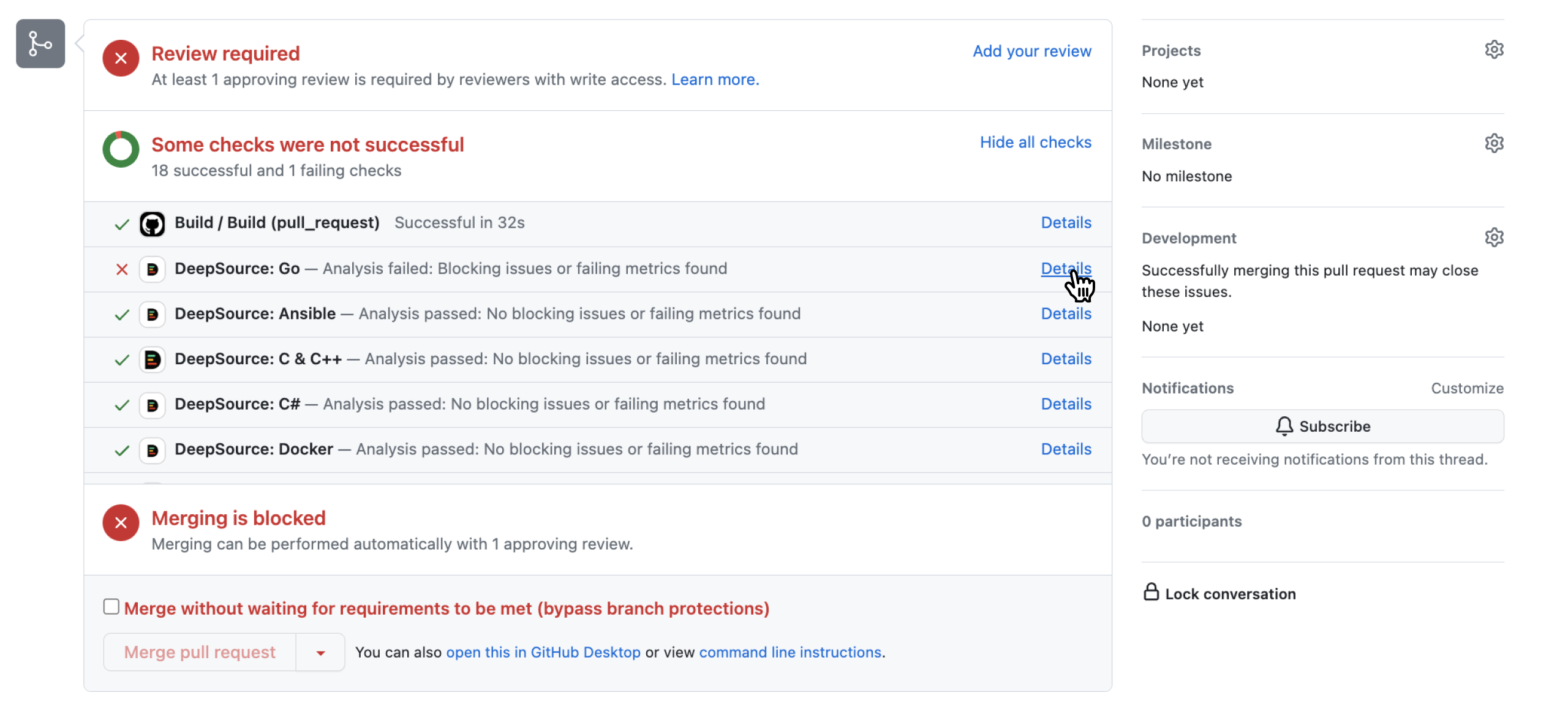The image size is (1568, 709).
Task: Enable bypass branch protections checkbox
Action: [x=111, y=607]
